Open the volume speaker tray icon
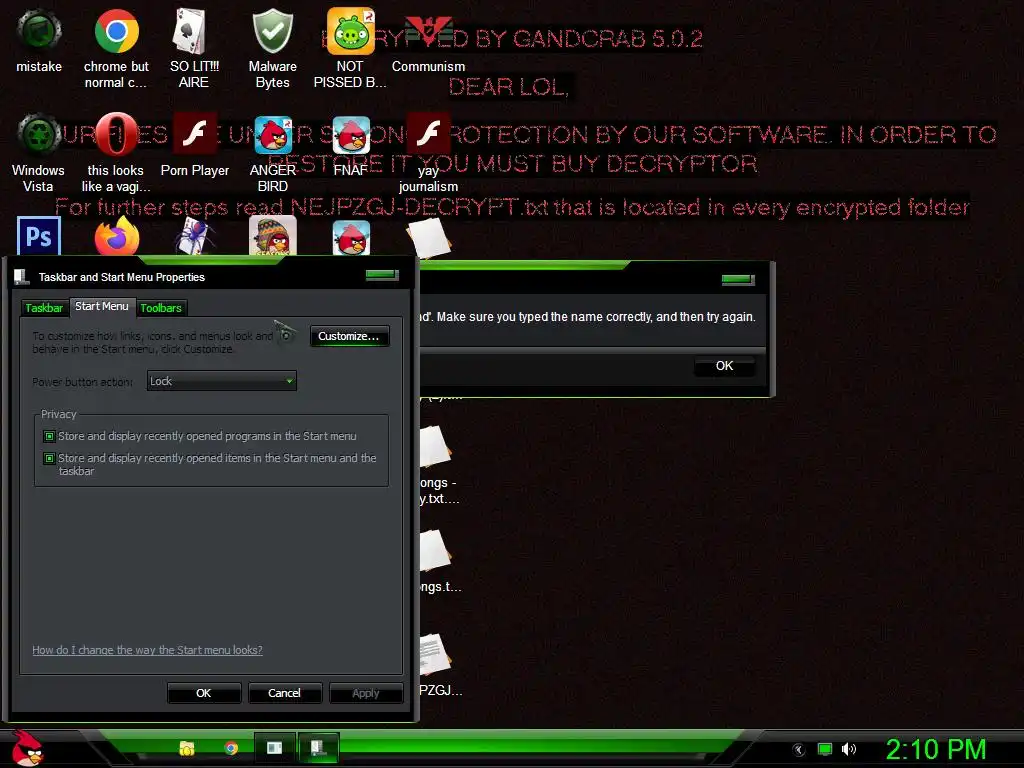 coord(848,749)
